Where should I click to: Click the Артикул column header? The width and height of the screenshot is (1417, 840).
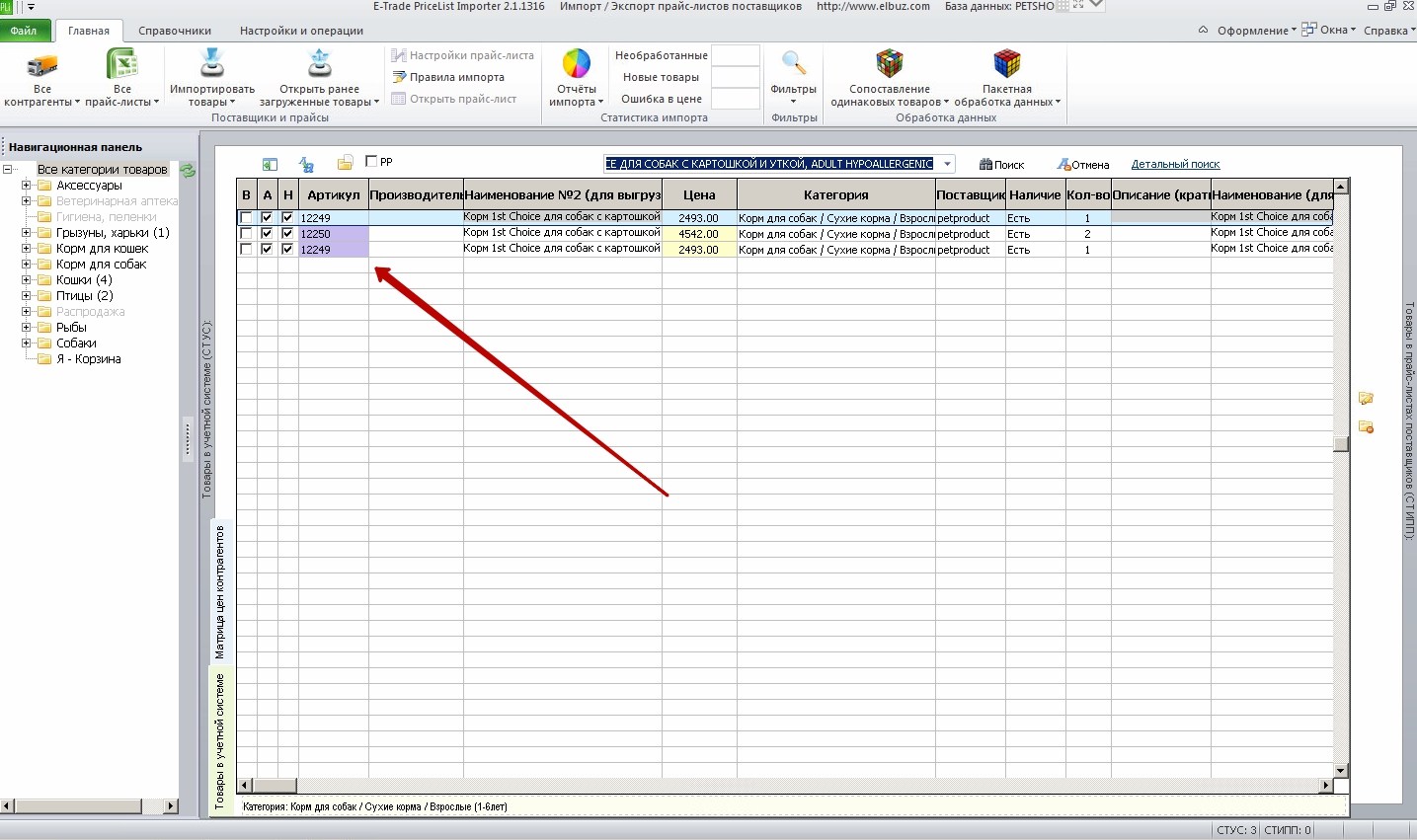coord(334,195)
